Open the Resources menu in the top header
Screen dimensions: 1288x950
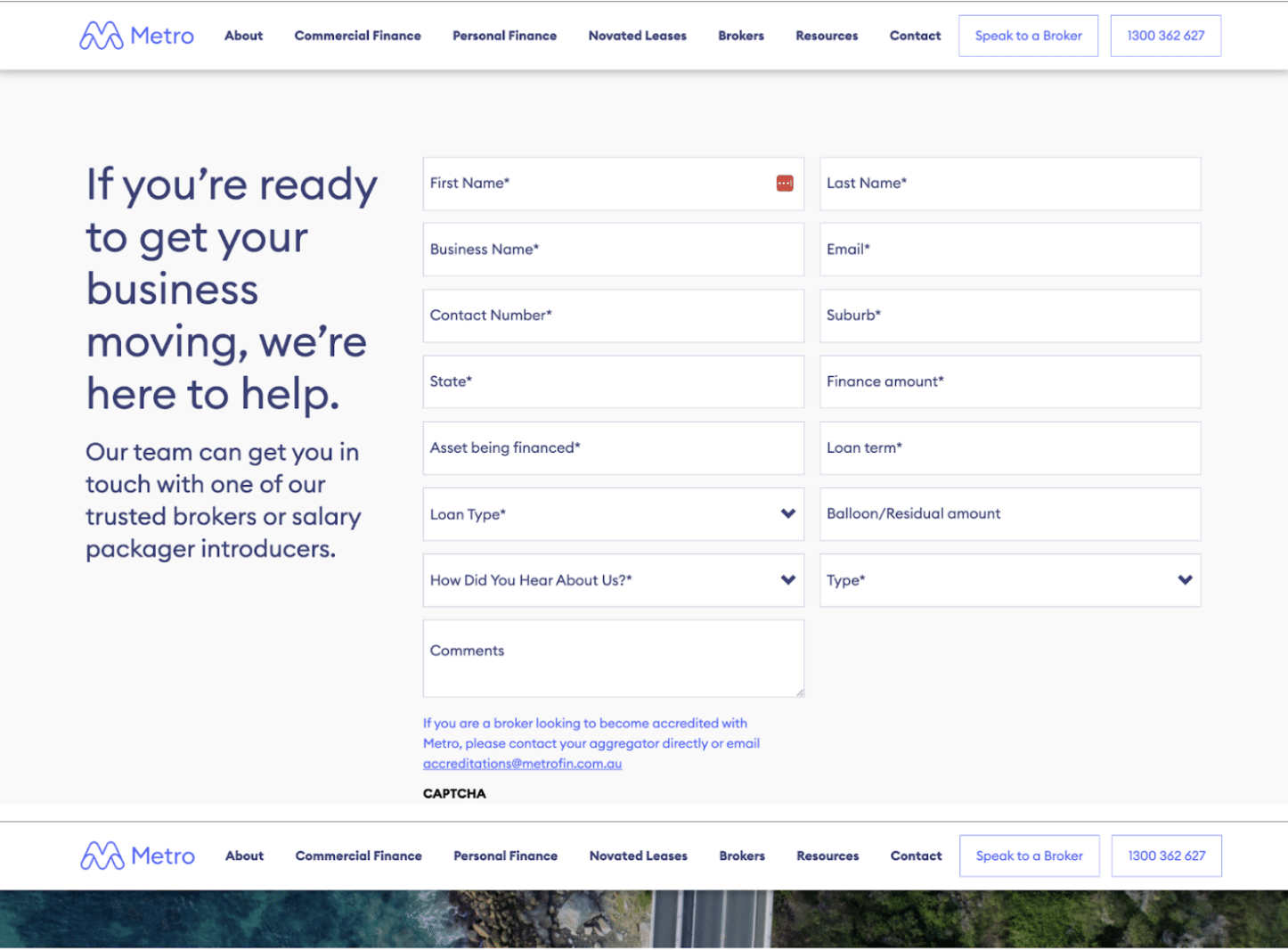(x=827, y=36)
